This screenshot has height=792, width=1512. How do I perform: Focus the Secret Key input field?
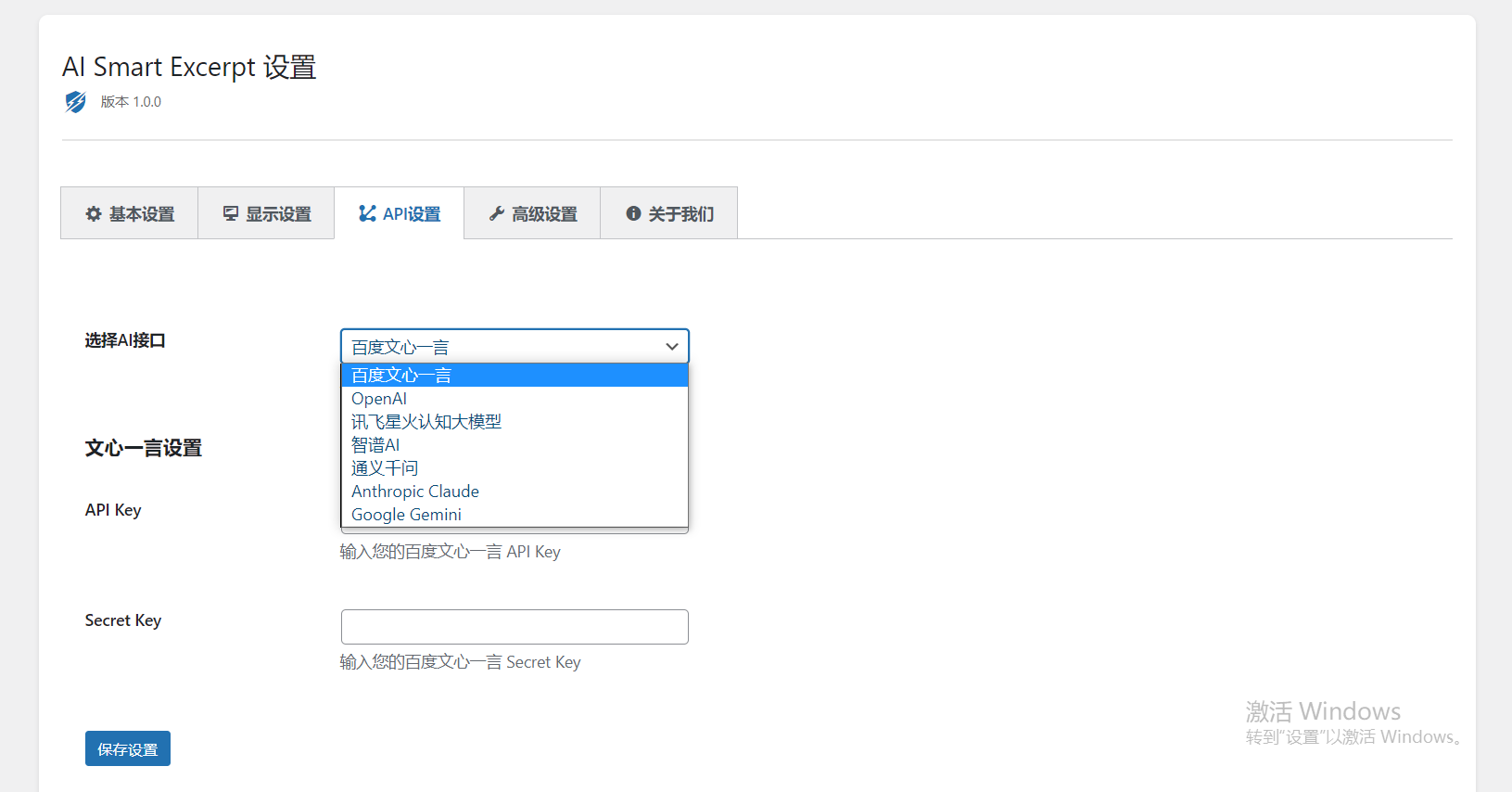point(515,627)
